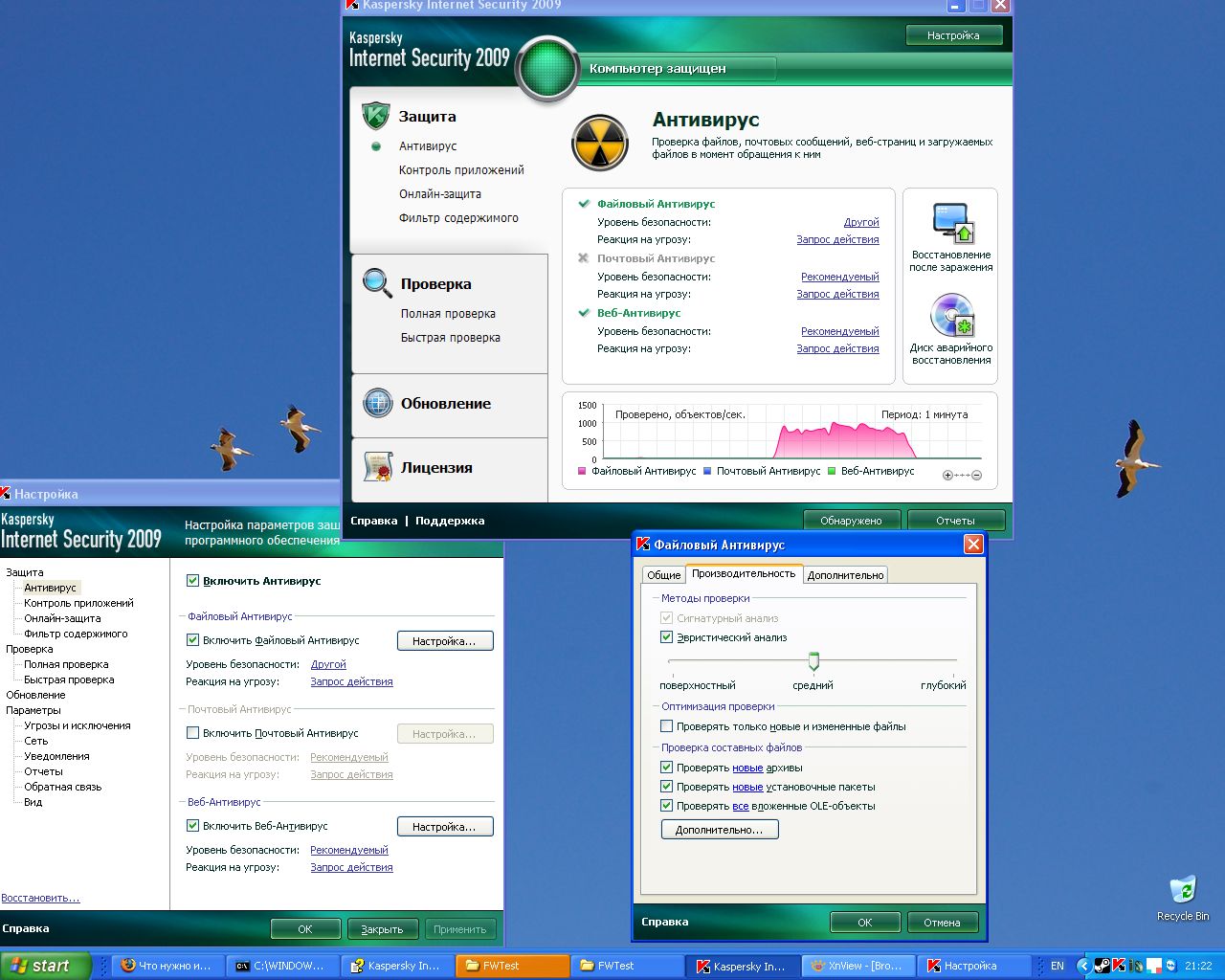The width and height of the screenshot is (1225, 980).
Task: Select Уведомления in the settings tree
Action: 56,756
